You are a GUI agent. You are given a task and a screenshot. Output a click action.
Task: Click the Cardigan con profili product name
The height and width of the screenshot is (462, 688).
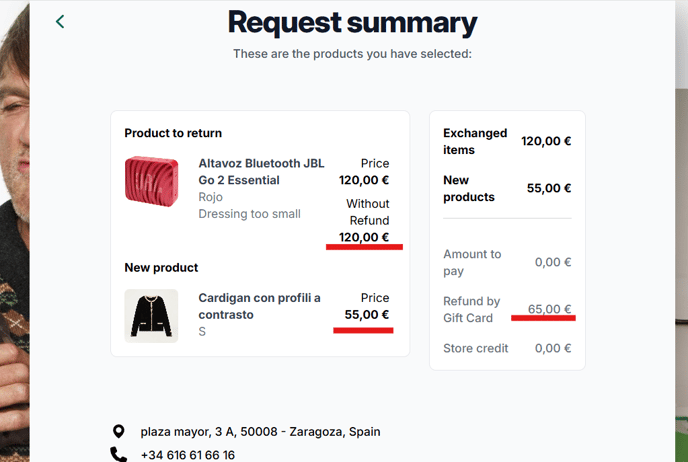tap(259, 306)
